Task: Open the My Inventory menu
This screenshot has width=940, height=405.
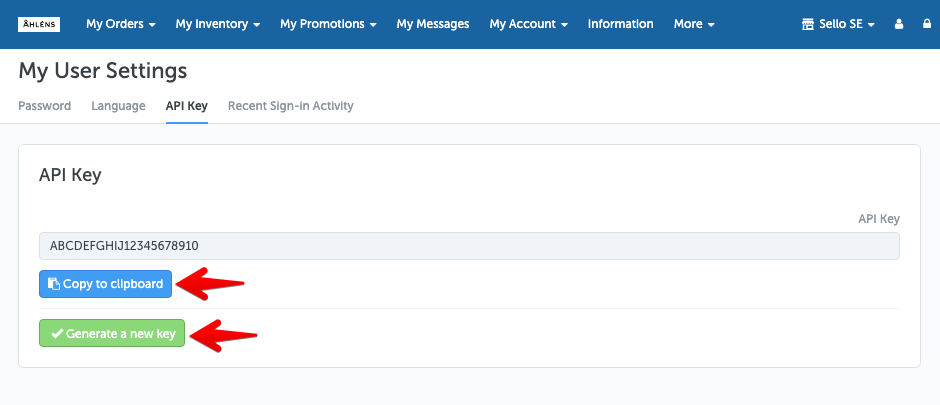Action: (218, 24)
